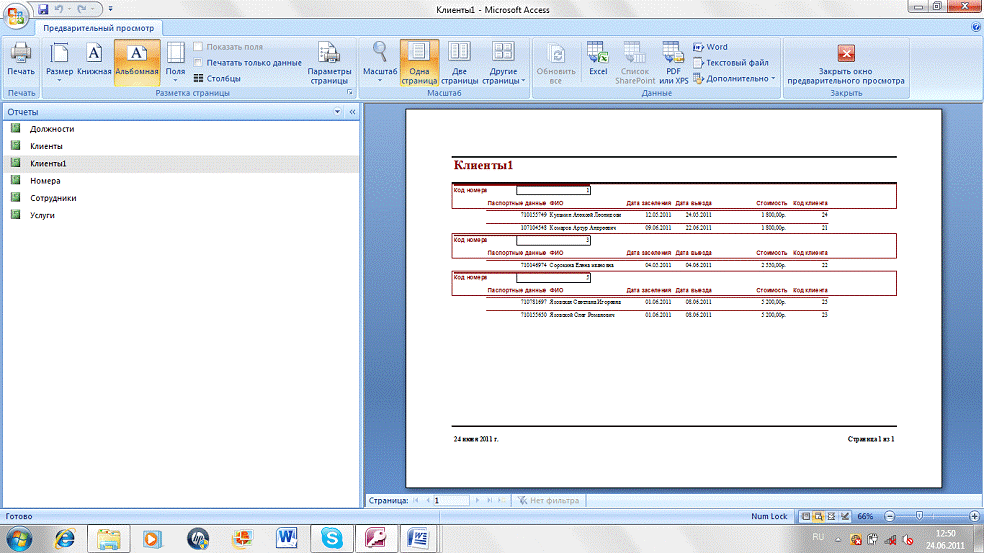Go to last page navigation arrow
Image resolution: width=984 pixels, height=553 pixels.
[489, 500]
